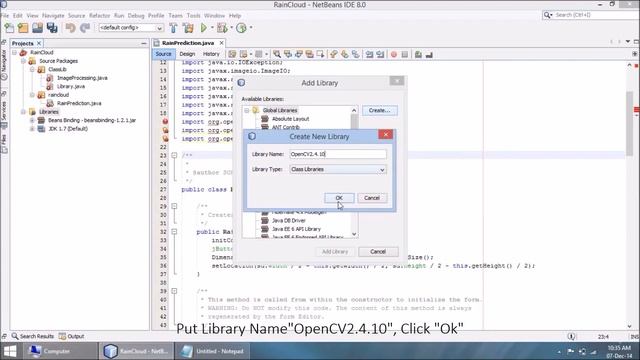Collapse the Libraries node in Projects

pyautogui.click(x=23, y=112)
